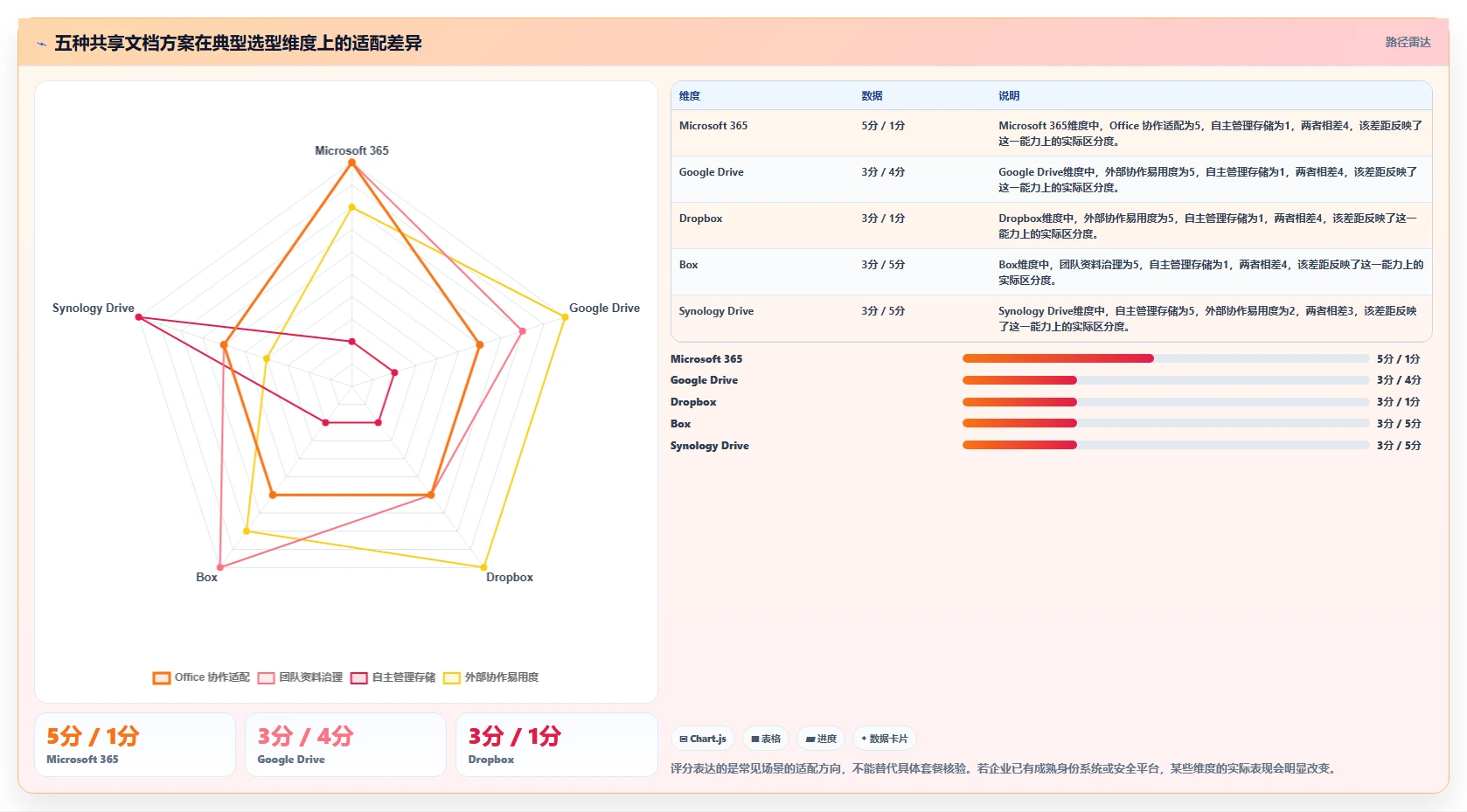Image resolution: width=1467 pixels, height=812 pixels.
Task: Click the 3分 / 4分 value in Google Drive table row
Action: pos(883,172)
